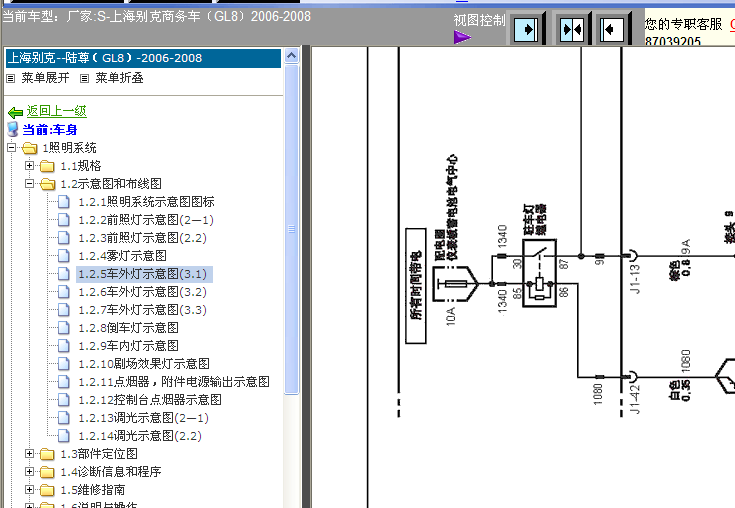The image size is (735, 508).
Task: Click the document icon beside 1.2.4雾灯示意图
Action: tap(64, 256)
